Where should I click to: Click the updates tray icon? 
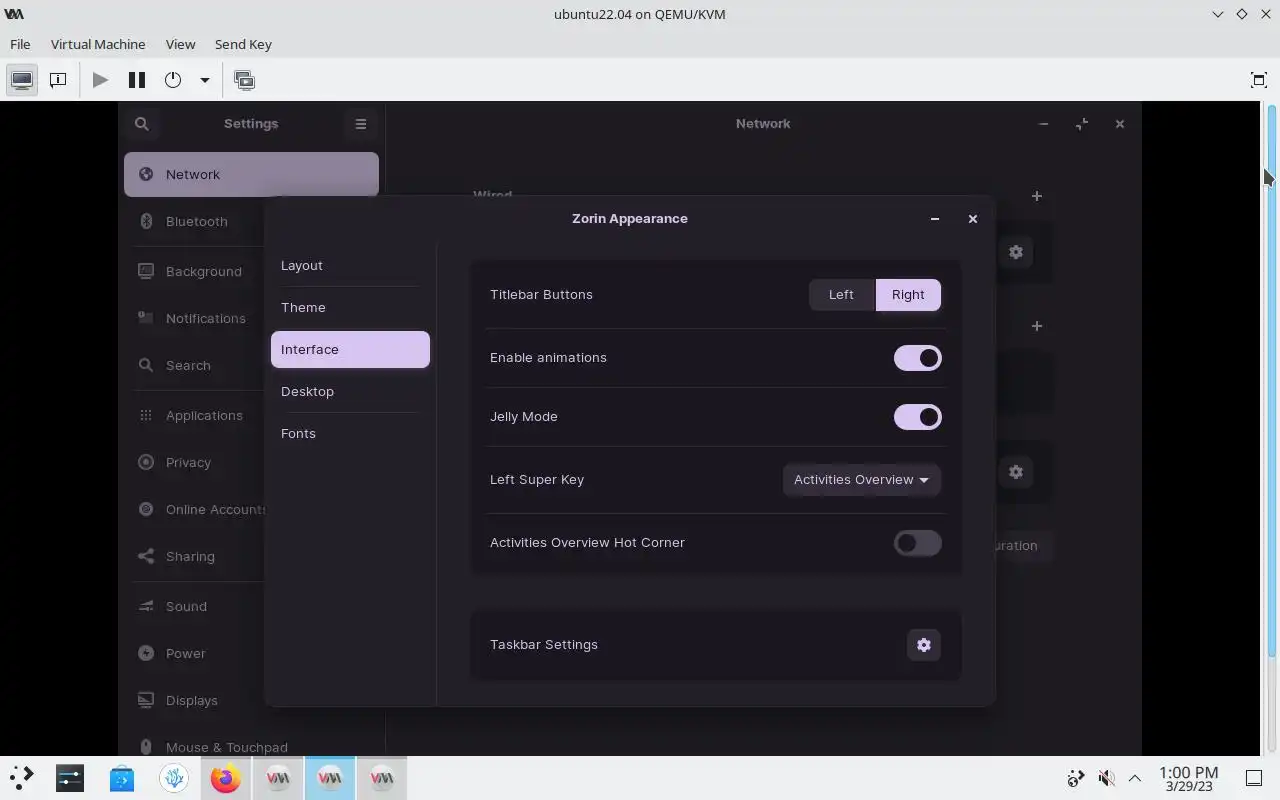coord(1076,778)
